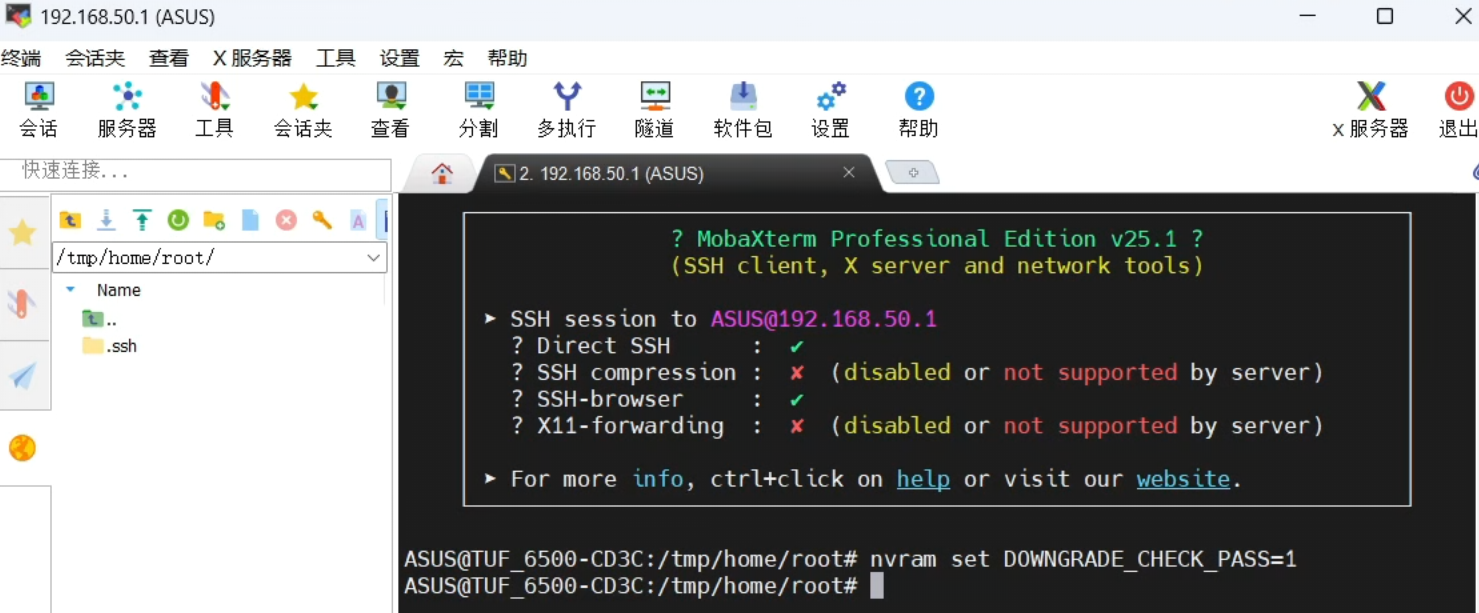Create a new file in SFTP browser
Viewport: 1479px width, 613px height.
[x=250, y=220]
